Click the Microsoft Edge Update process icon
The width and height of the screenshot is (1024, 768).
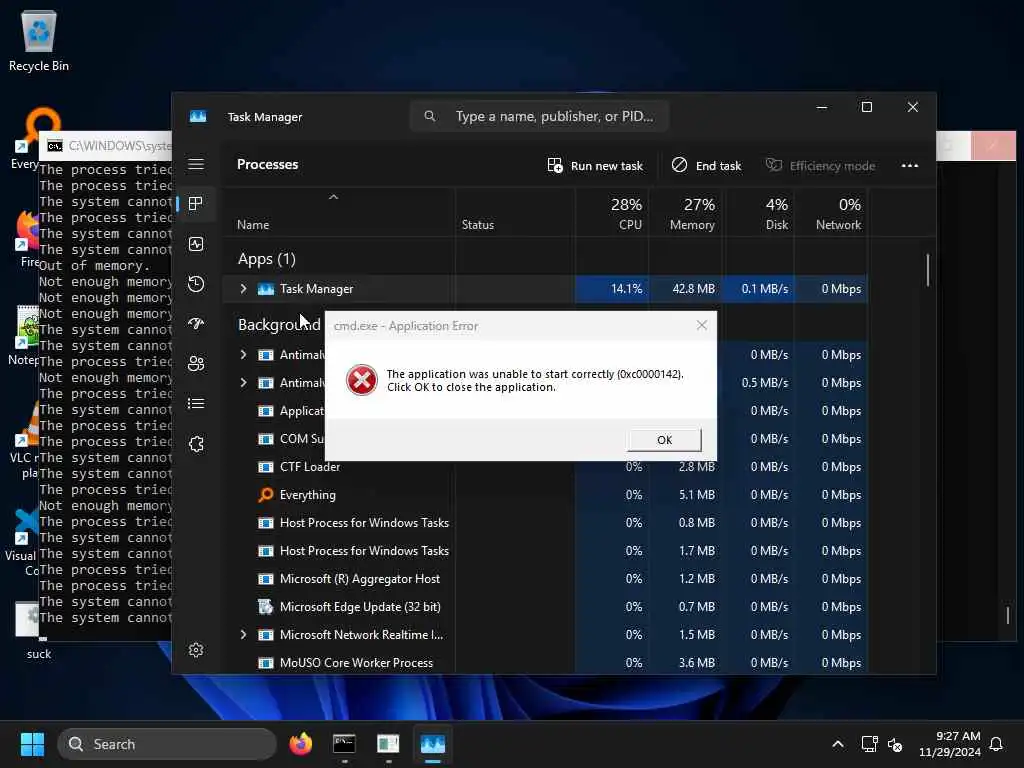[x=266, y=607]
